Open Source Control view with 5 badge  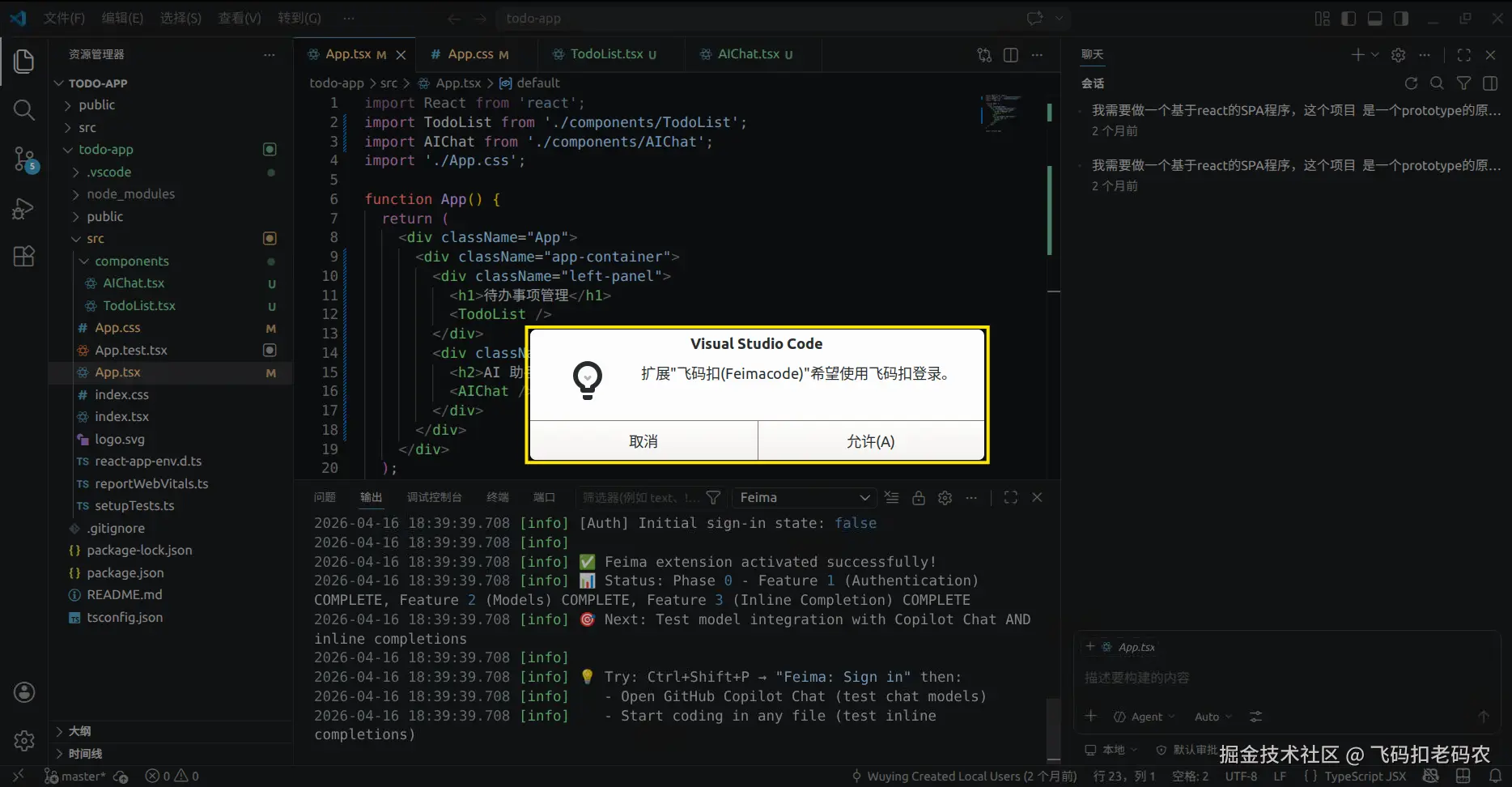tap(25, 160)
